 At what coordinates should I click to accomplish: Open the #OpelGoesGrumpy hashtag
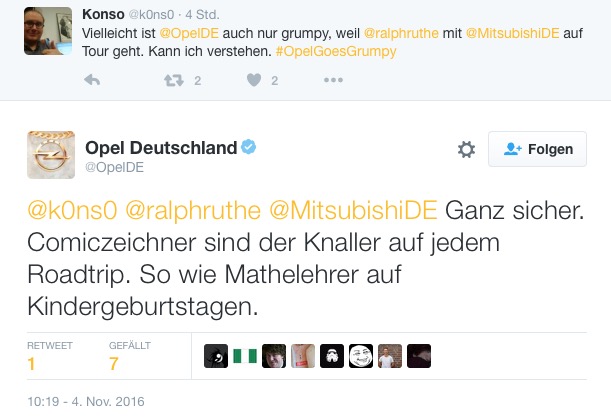click(x=336, y=51)
